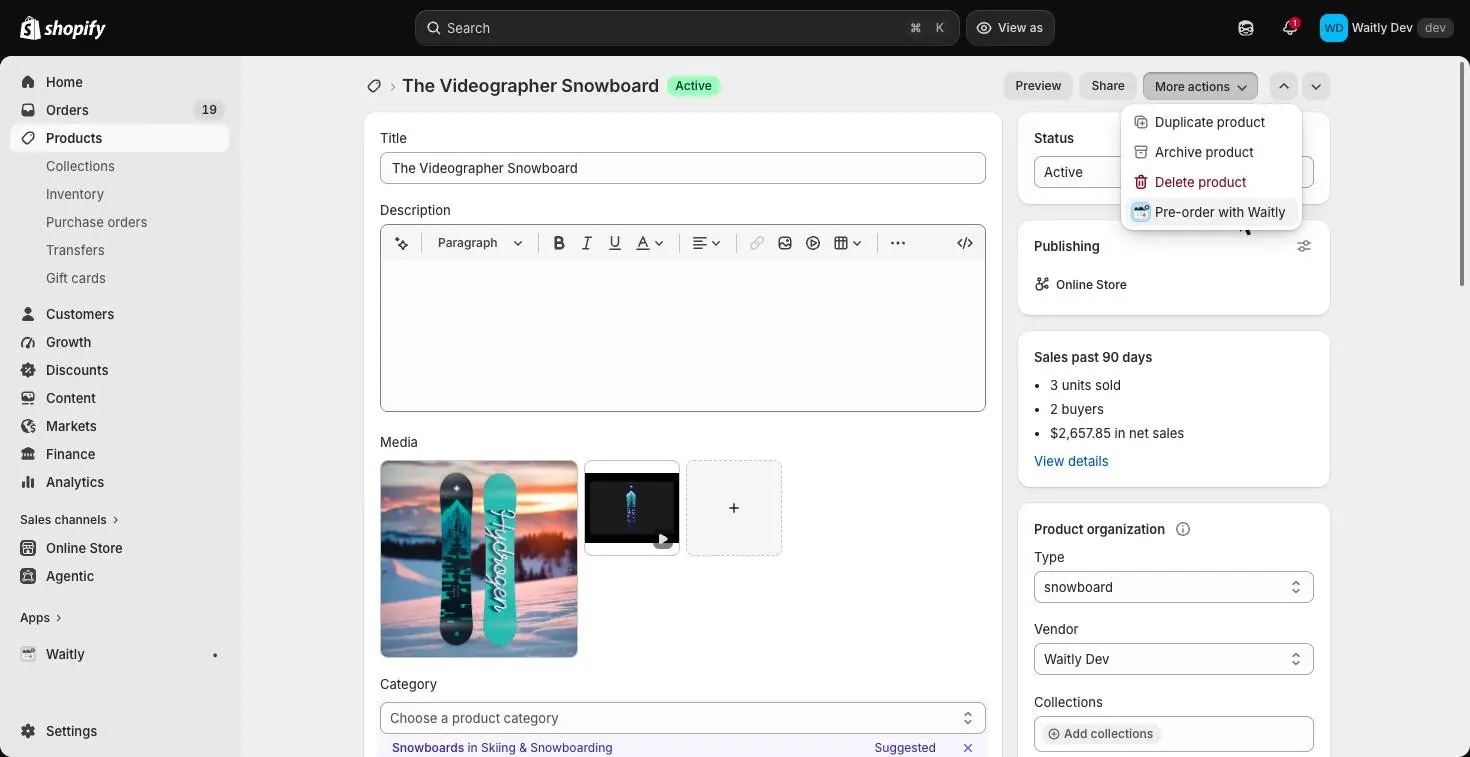Open the insert table dropdown

(x=848, y=243)
